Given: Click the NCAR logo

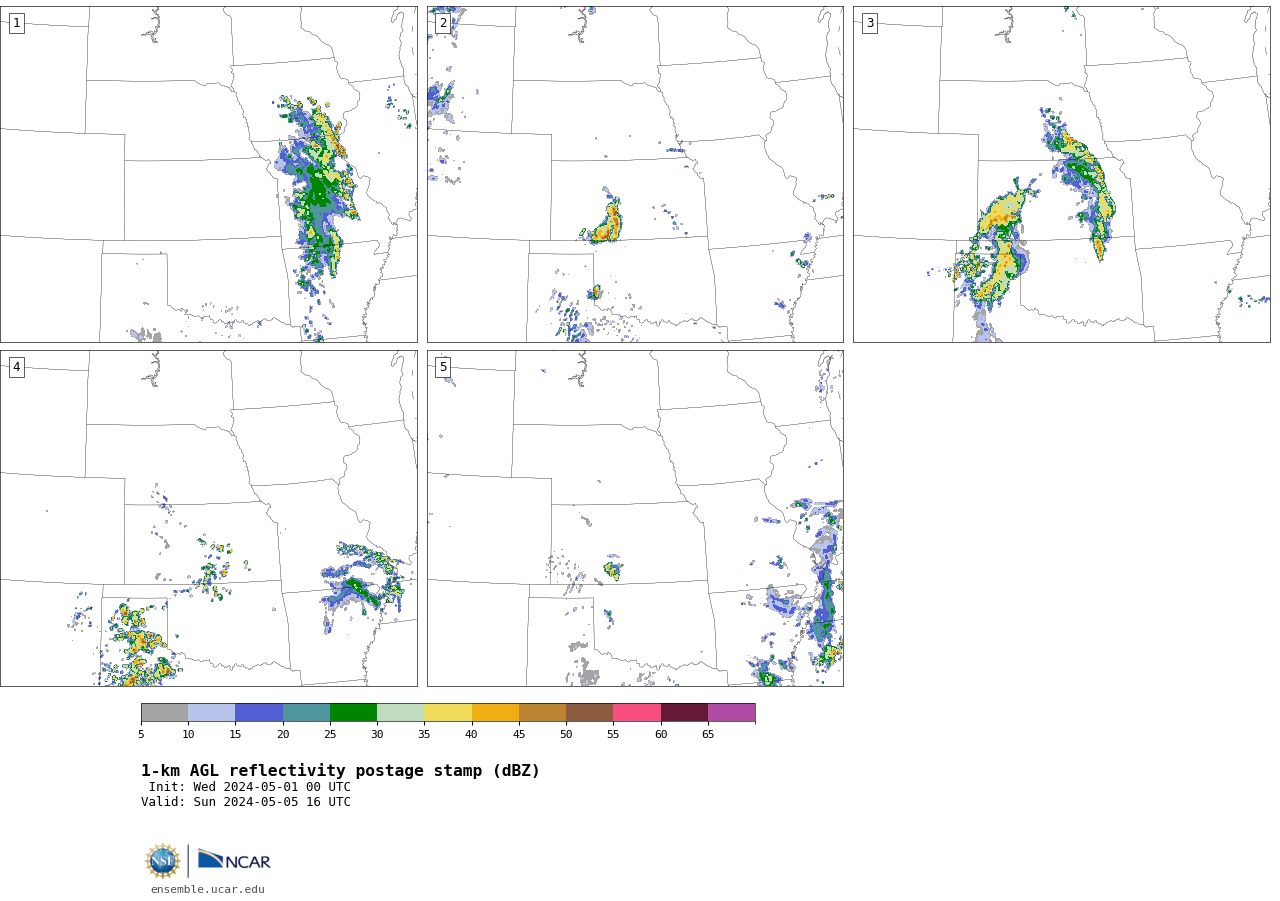Looking at the screenshot, I should 234,860.
